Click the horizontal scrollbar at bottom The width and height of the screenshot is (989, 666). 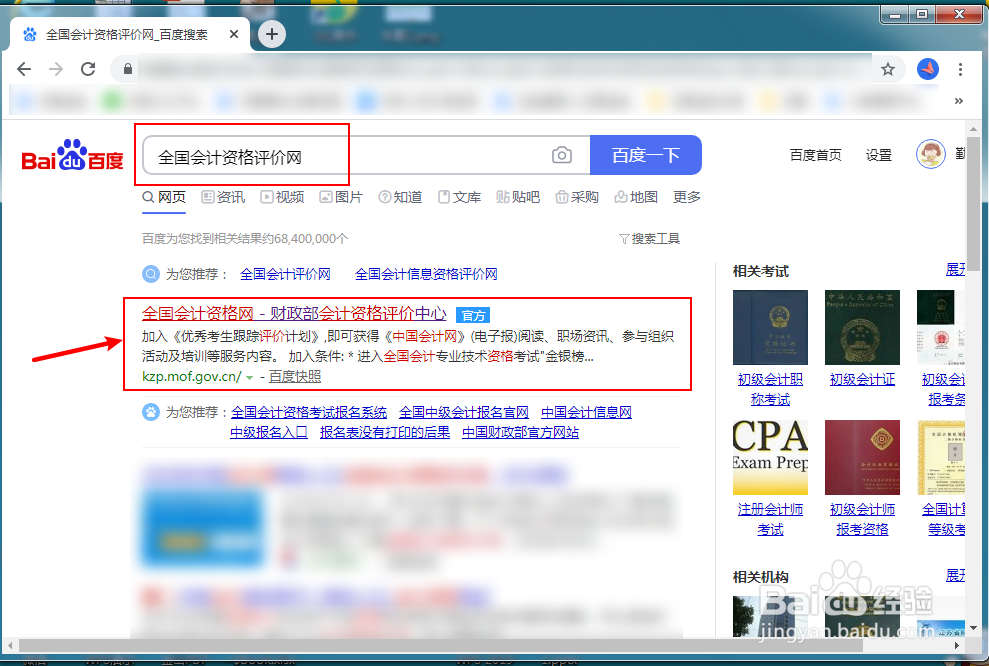point(440,646)
